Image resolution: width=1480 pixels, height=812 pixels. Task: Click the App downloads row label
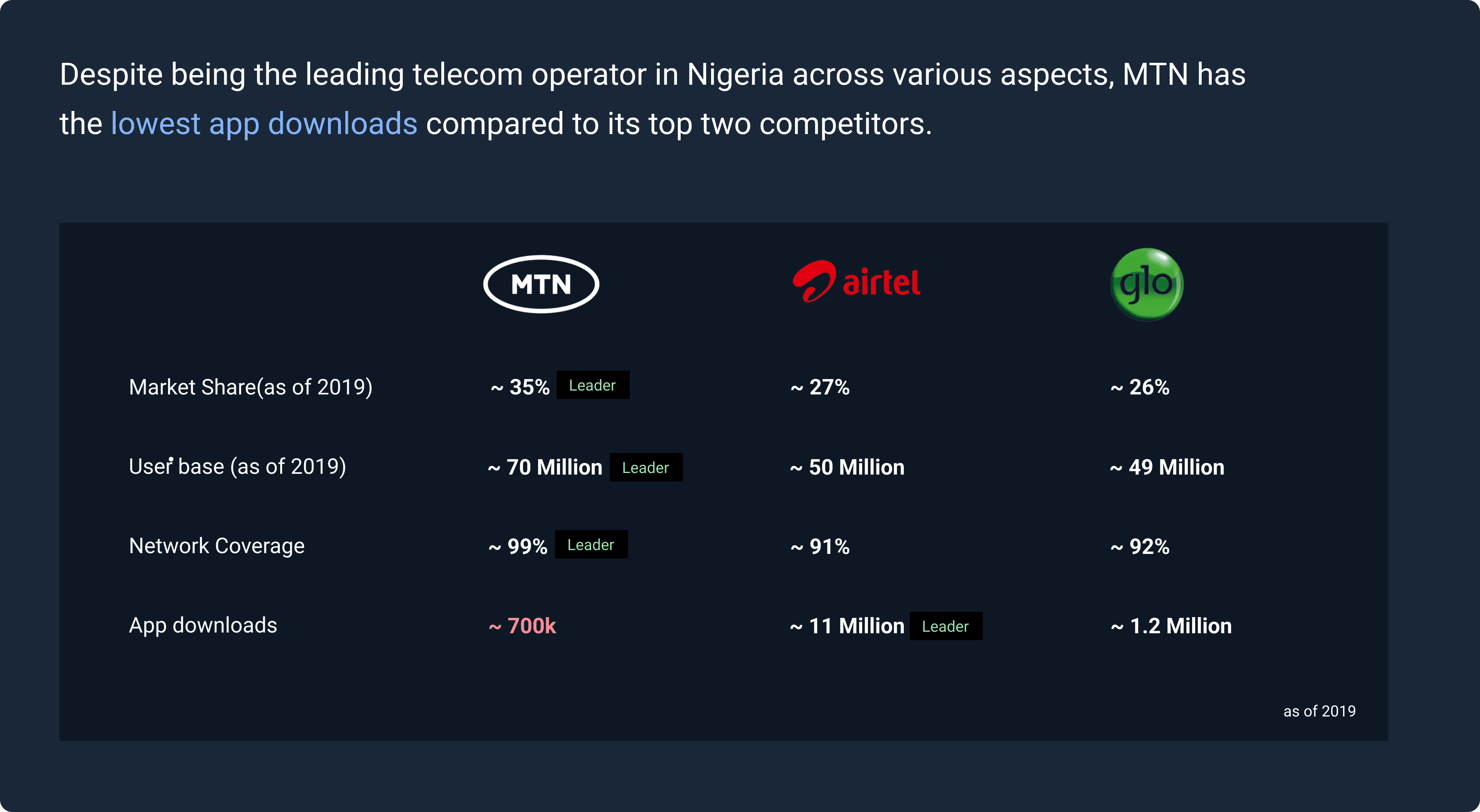pos(203,625)
